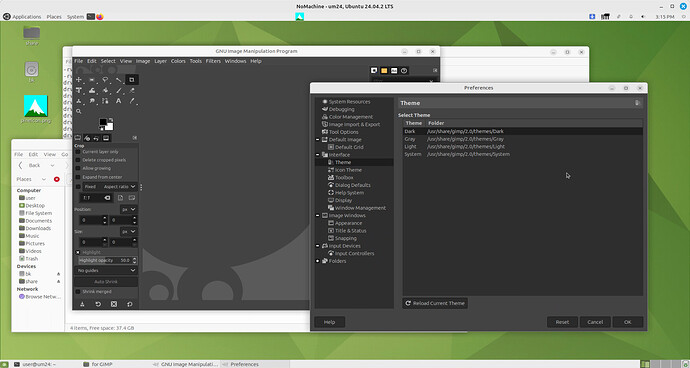
Task: Open Firefox from the top panel
Action: (x=100, y=17)
